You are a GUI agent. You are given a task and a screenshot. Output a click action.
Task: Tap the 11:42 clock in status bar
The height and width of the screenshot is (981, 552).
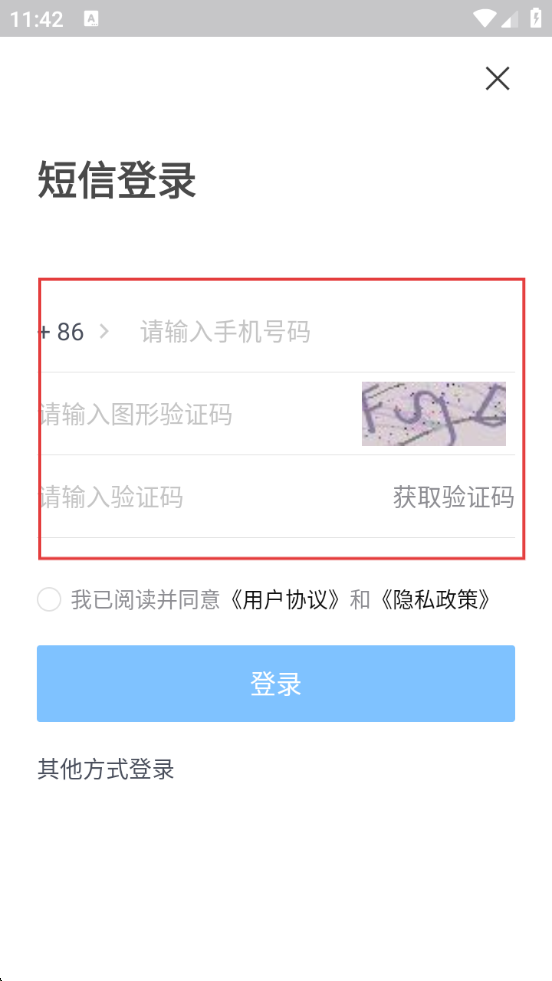tap(36, 19)
